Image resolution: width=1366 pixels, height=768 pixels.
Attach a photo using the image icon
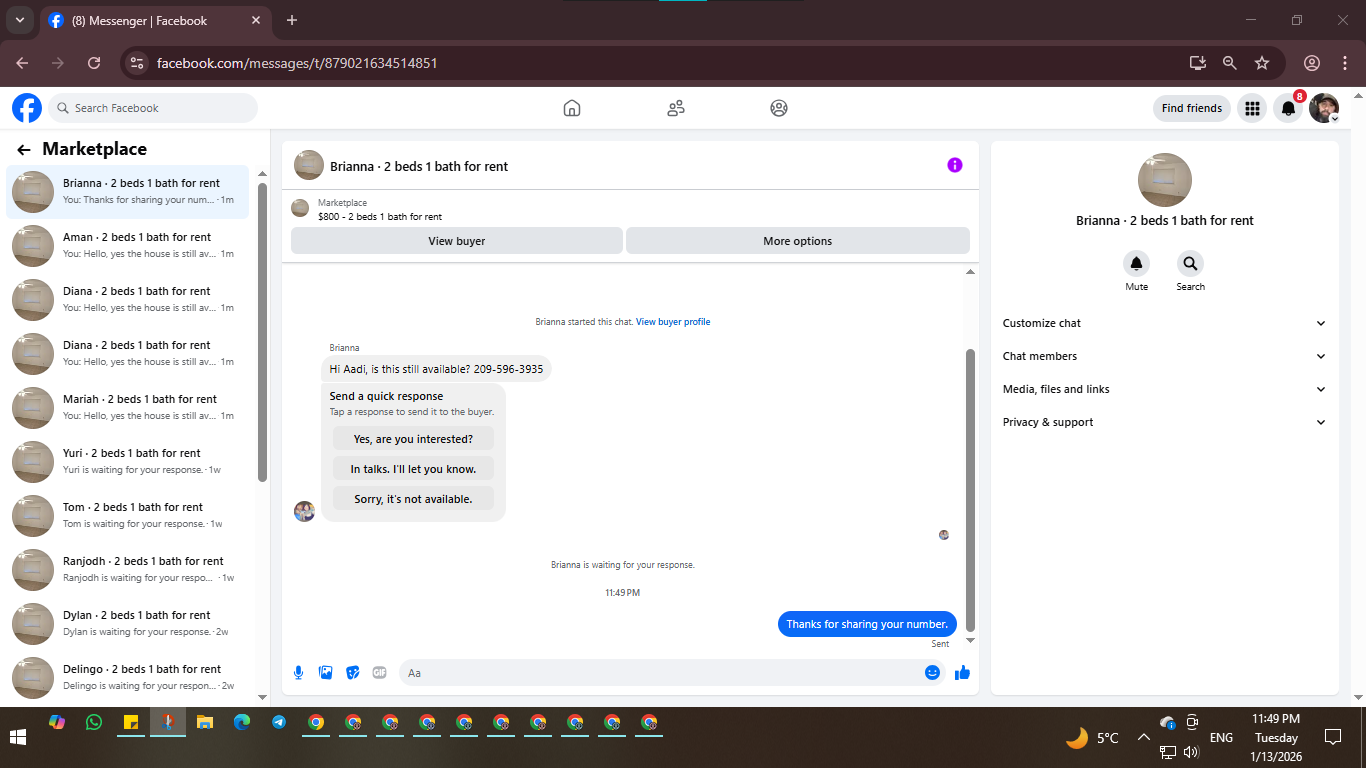click(x=325, y=673)
